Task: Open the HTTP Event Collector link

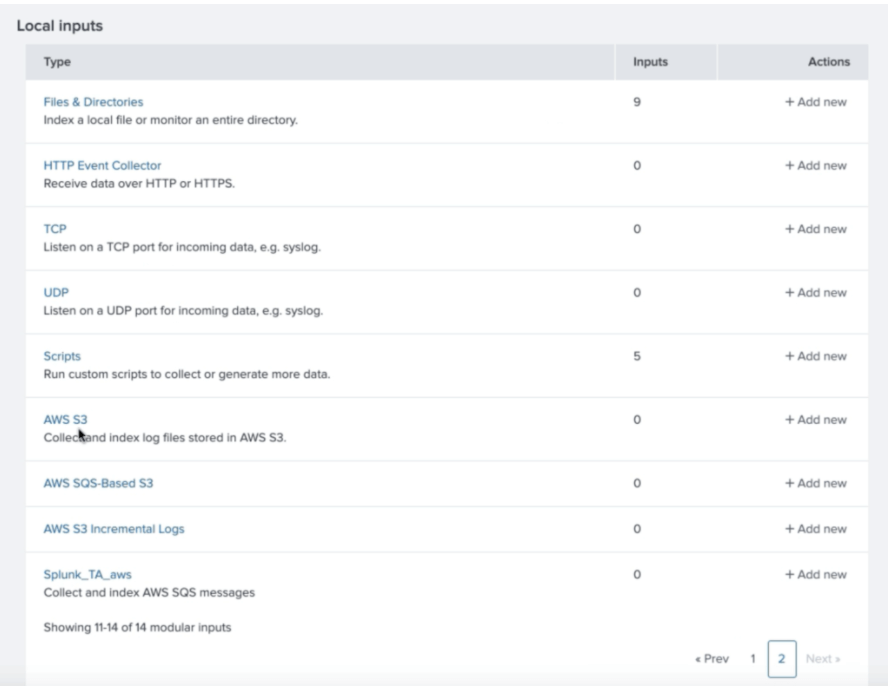Action: tap(102, 165)
